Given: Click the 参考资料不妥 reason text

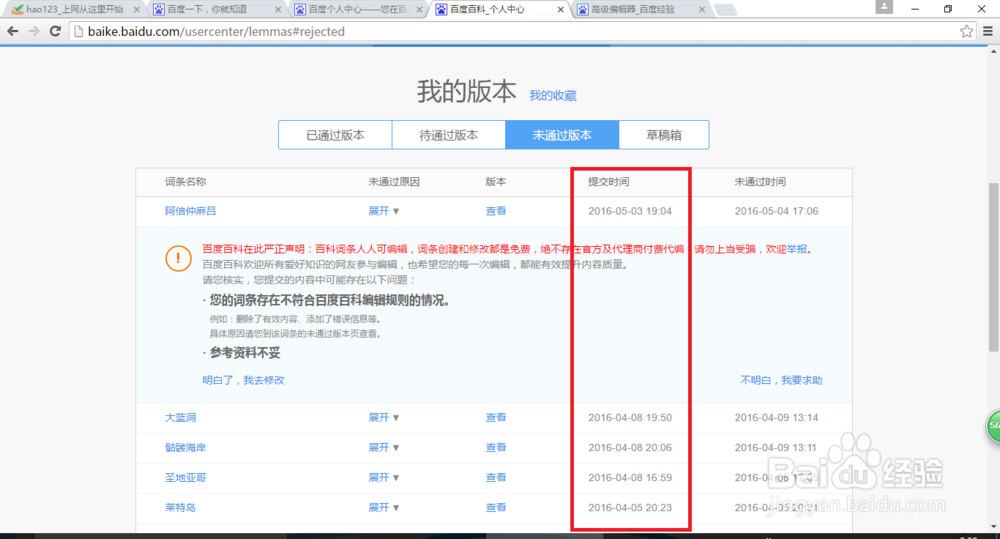Looking at the screenshot, I should point(244,353).
